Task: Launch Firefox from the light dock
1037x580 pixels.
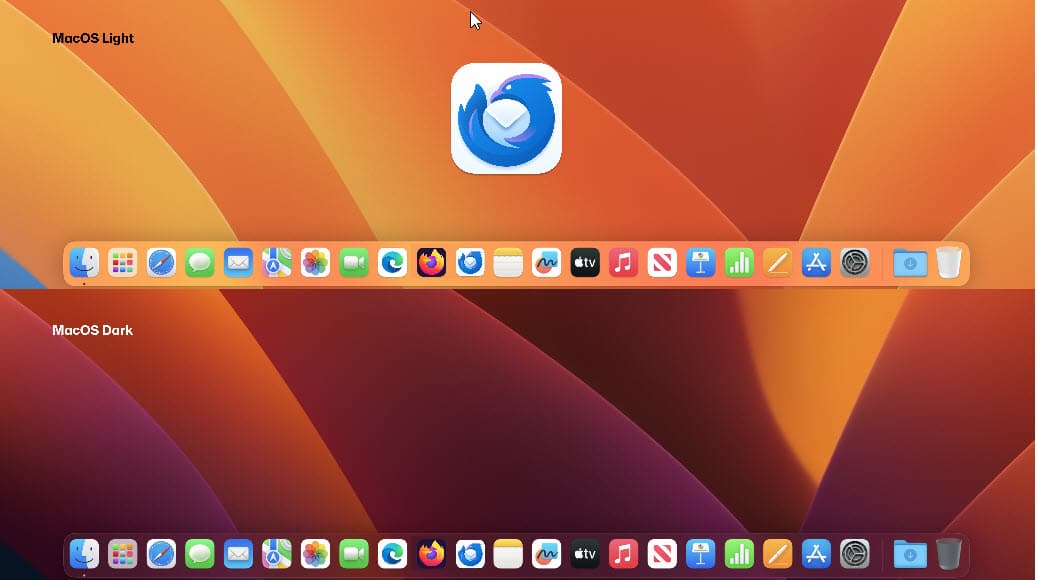Action: click(x=431, y=263)
